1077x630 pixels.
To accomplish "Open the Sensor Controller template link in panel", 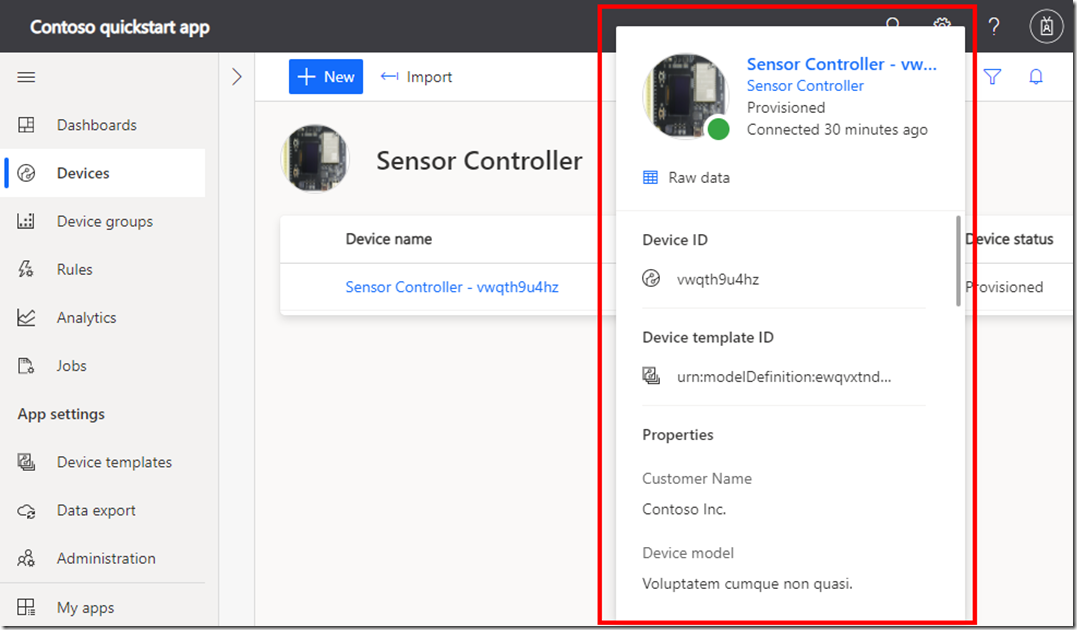I will [805, 86].
